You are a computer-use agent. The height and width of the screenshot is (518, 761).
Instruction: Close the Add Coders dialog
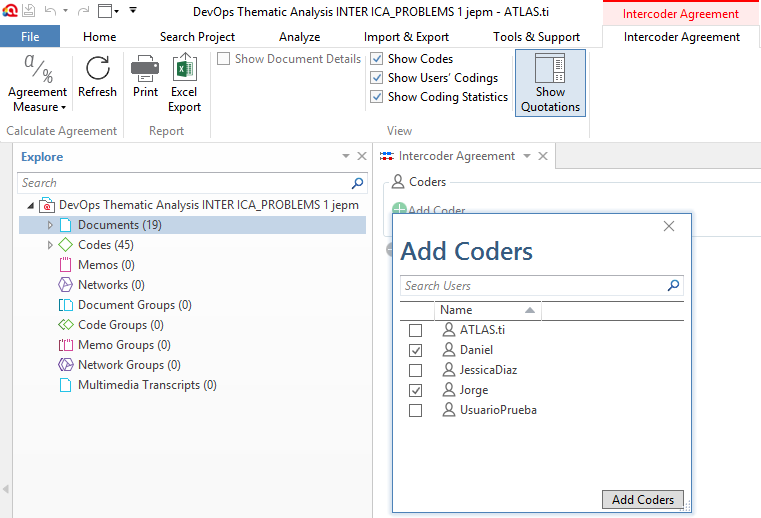[669, 226]
